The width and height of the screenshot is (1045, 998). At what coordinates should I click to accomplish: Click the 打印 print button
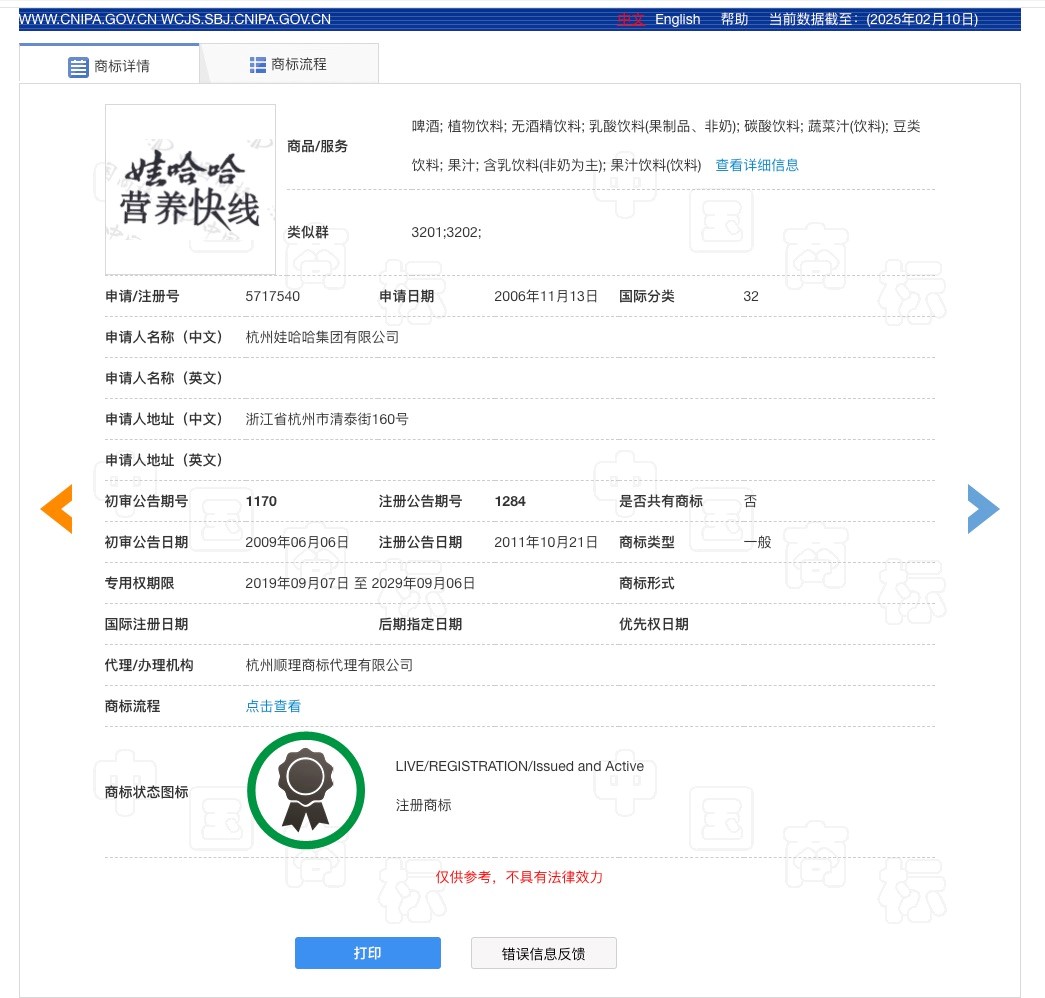[368, 953]
